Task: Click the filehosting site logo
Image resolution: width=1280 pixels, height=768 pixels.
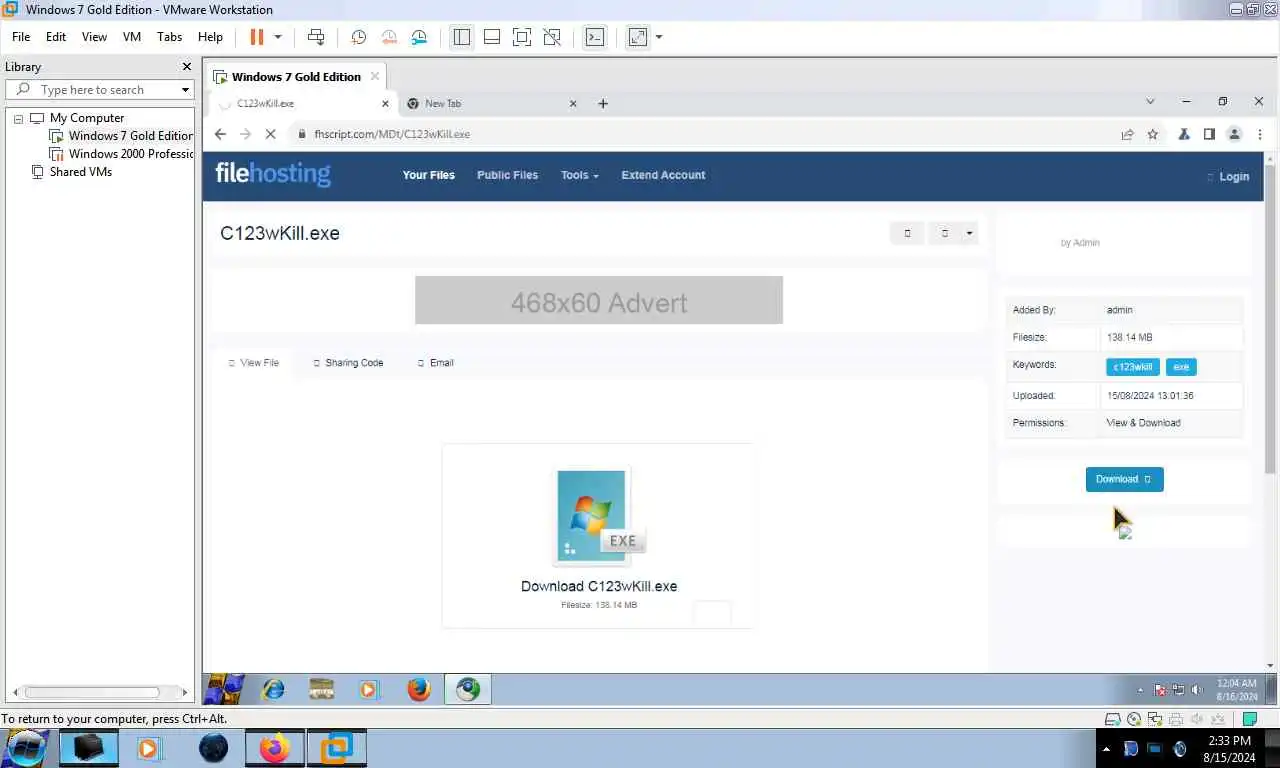Action: click(273, 174)
